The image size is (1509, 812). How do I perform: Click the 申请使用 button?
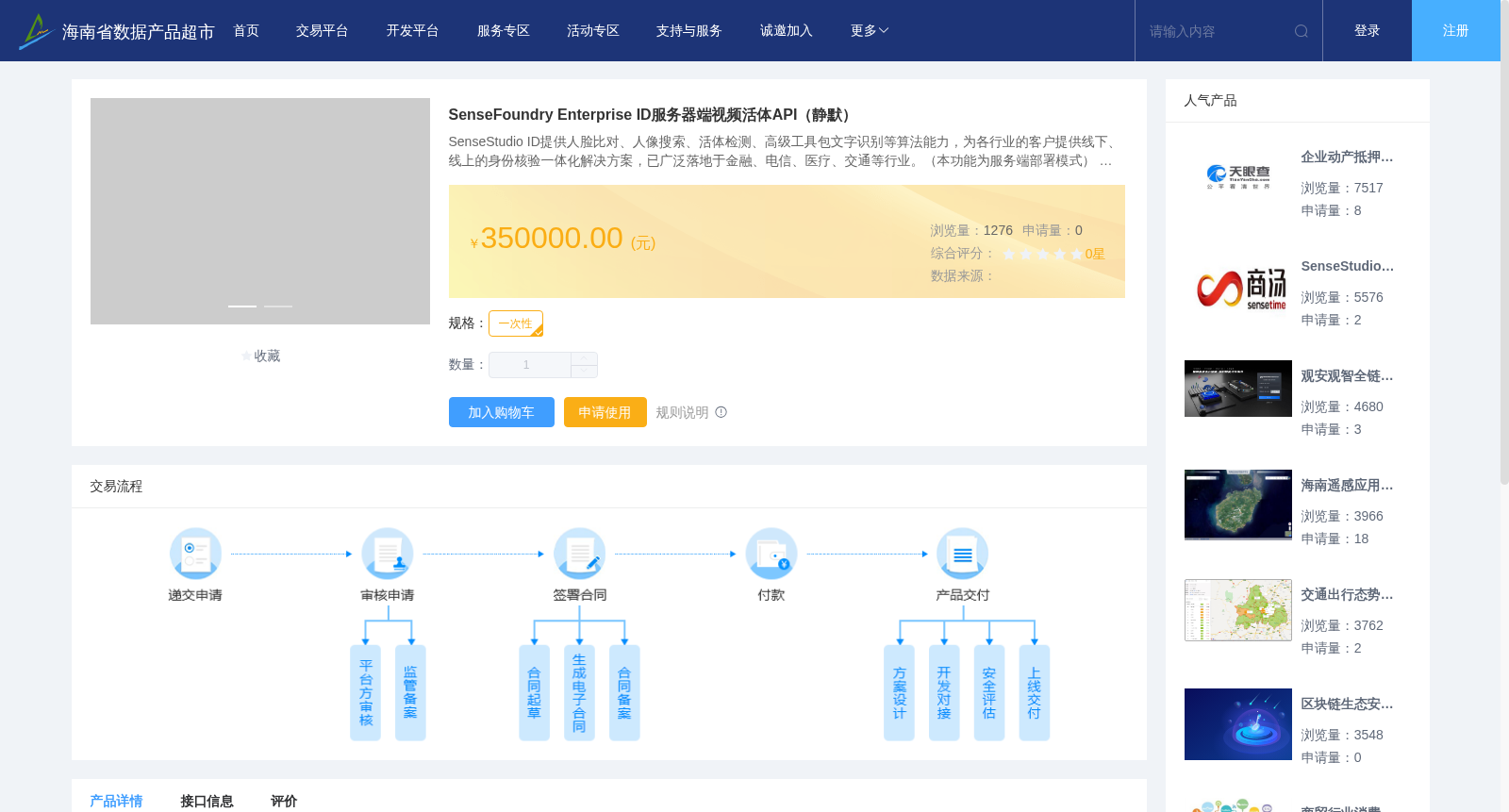tap(605, 412)
